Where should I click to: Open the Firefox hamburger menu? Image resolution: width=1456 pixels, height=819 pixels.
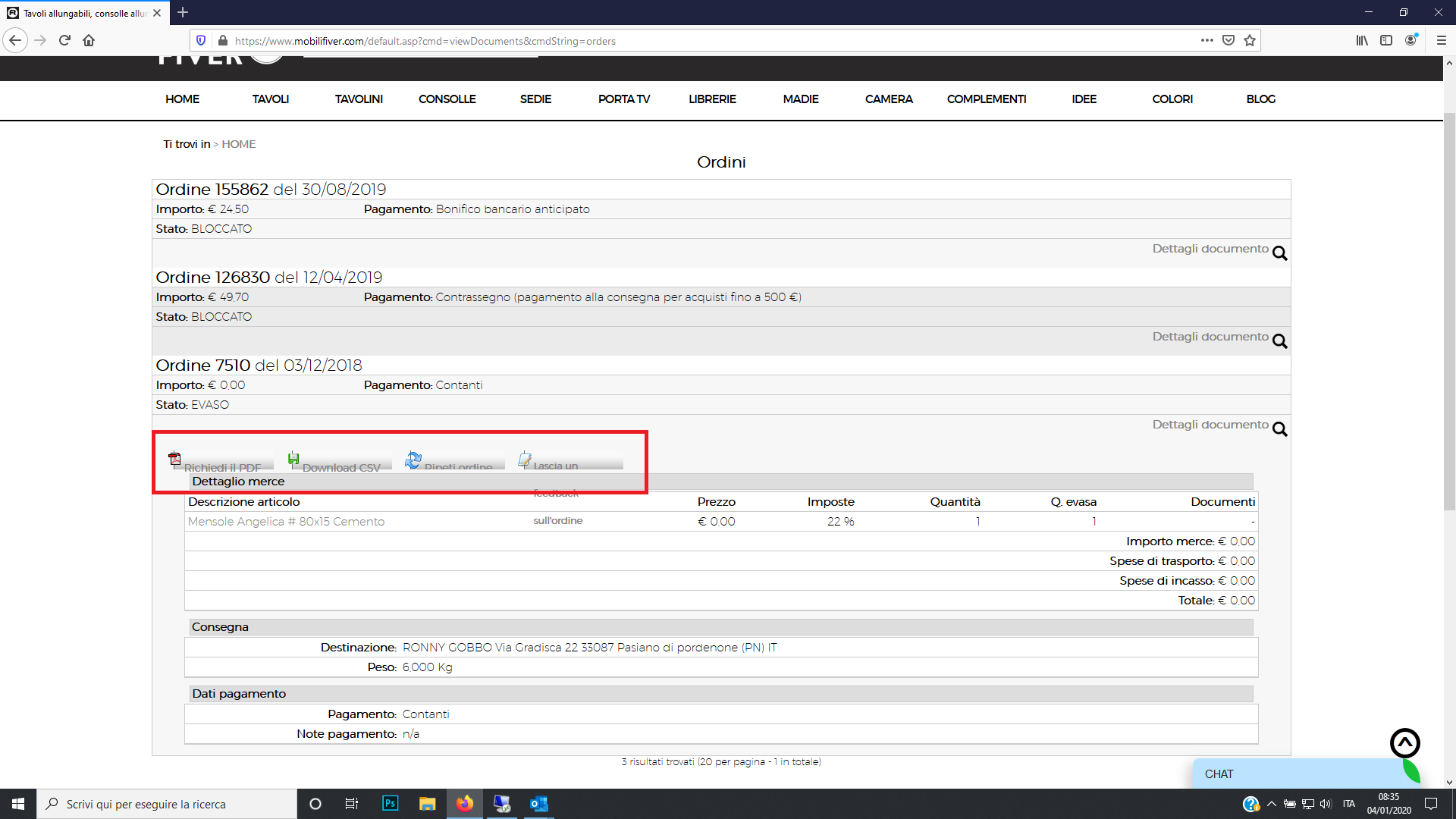[x=1441, y=41]
